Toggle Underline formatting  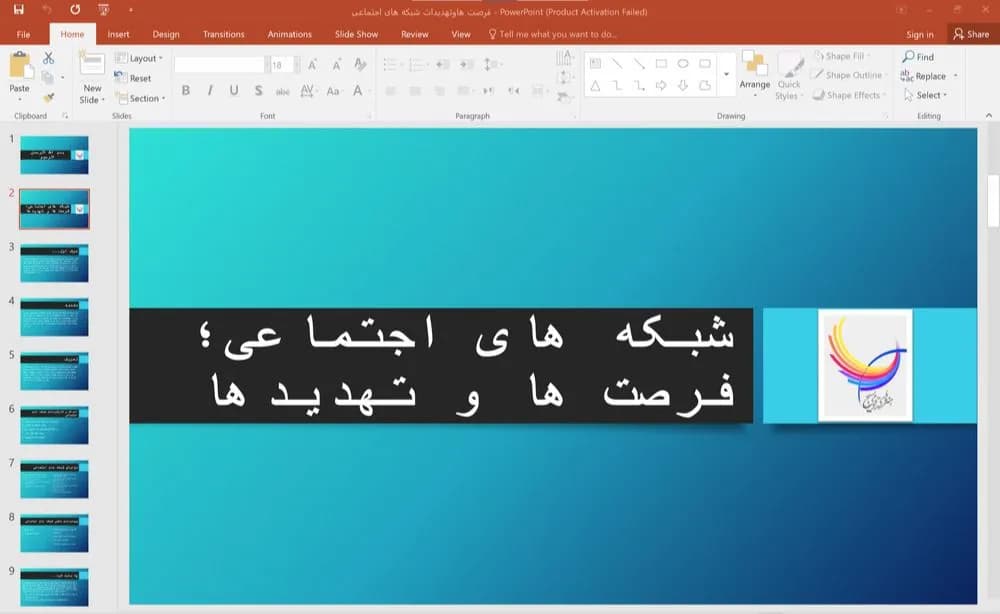[x=234, y=91]
